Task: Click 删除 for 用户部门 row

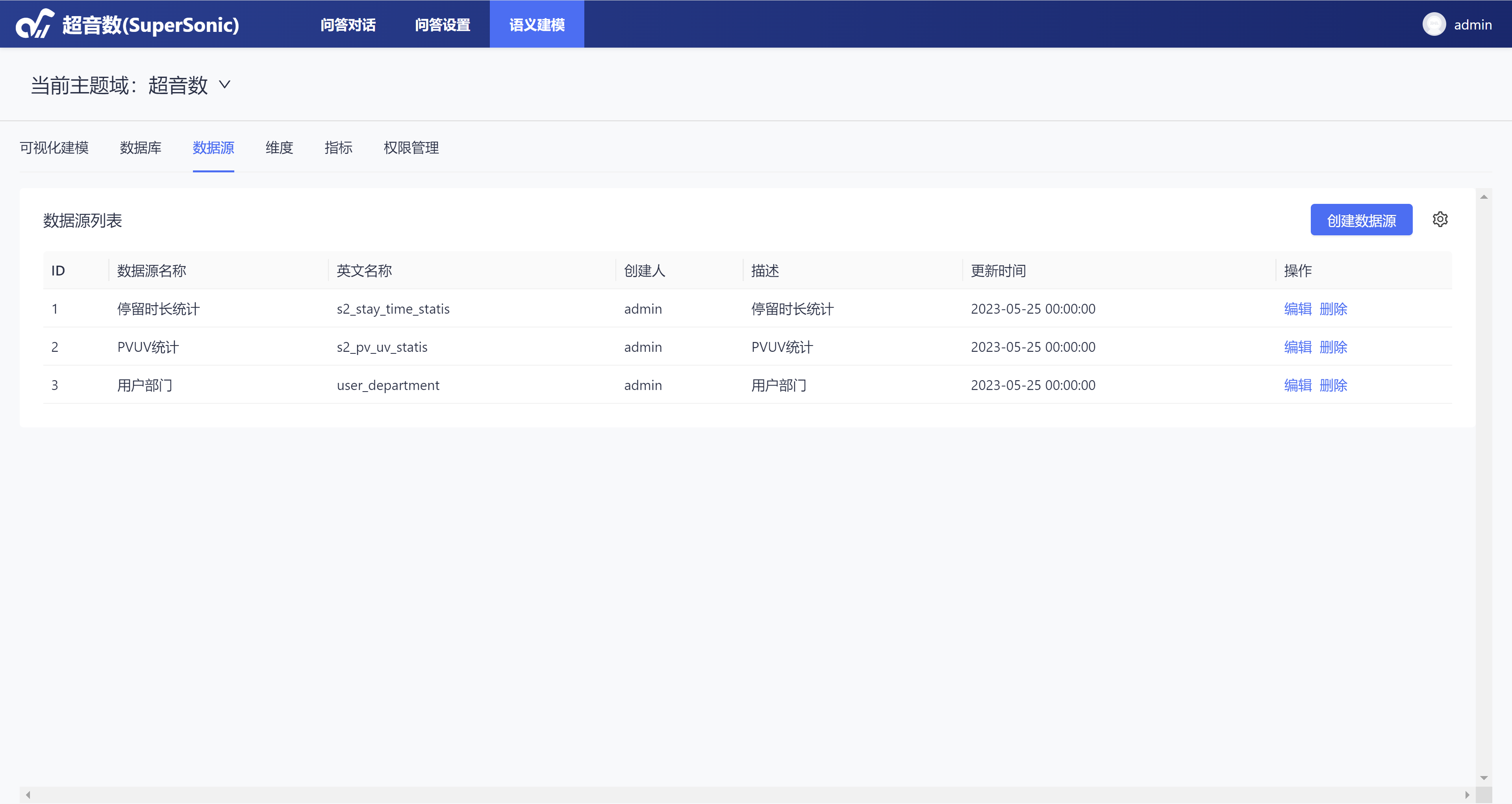Action: click(x=1333, y=385)
